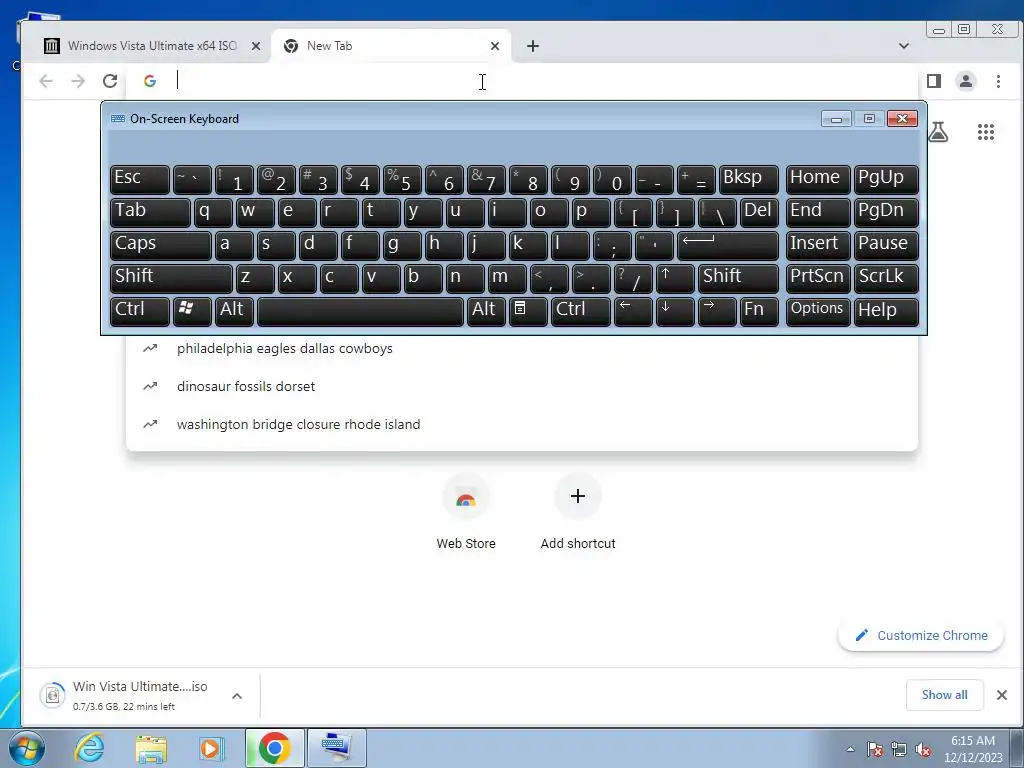
Task: Click the Action Center flag tray icon
Action: (x=874, y=750)
